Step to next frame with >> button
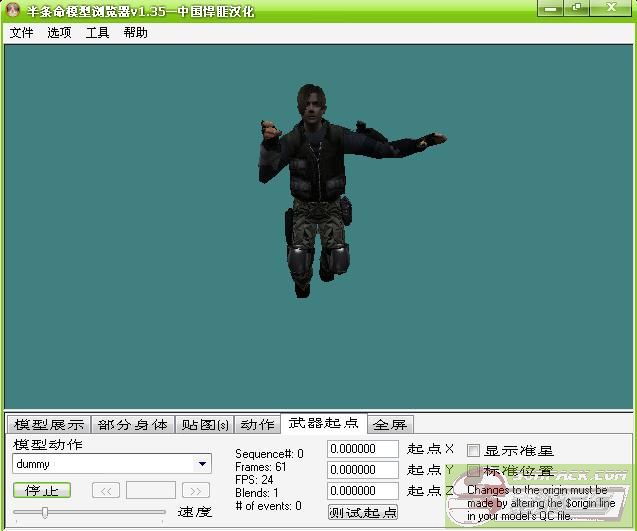This screenshot has width=637, height=531. (x=196, y=490)
